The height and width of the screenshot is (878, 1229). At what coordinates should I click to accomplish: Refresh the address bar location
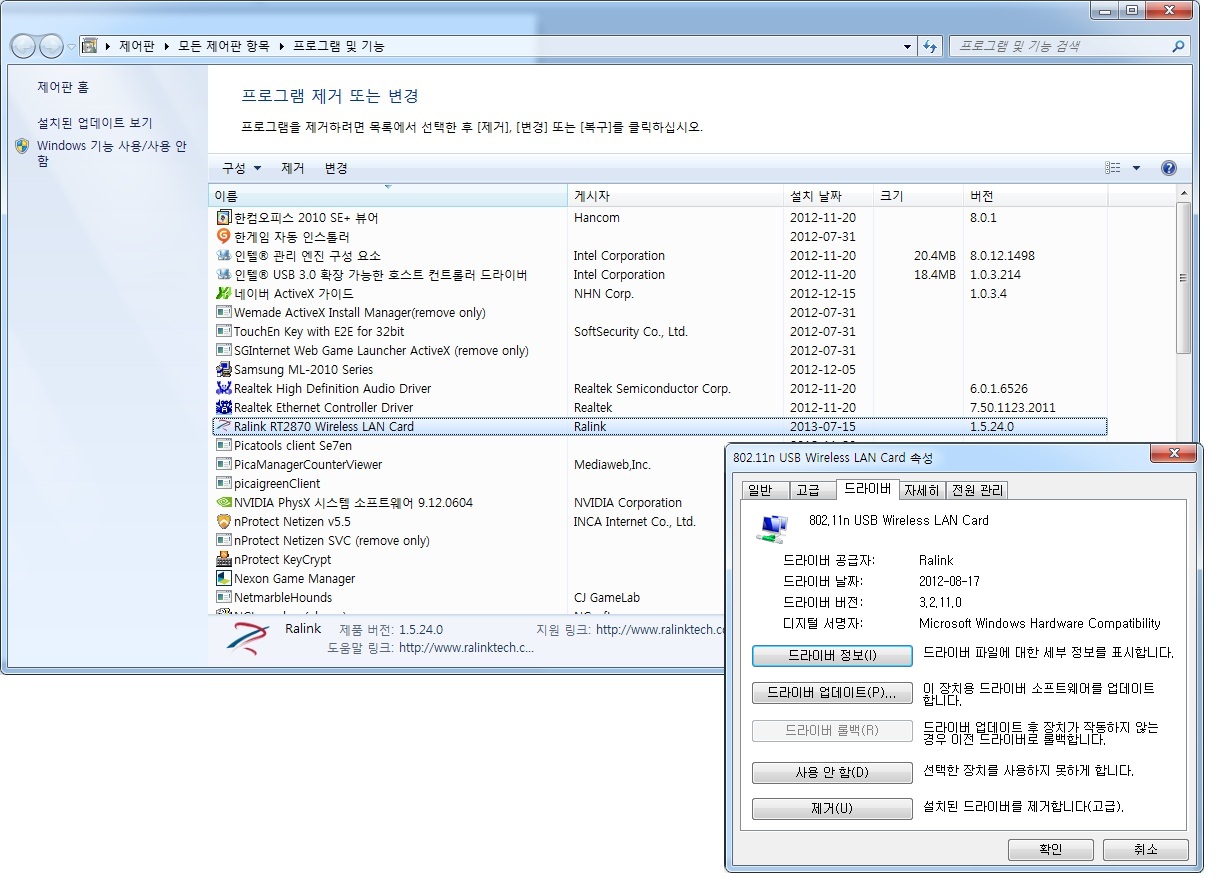[931, 46]
